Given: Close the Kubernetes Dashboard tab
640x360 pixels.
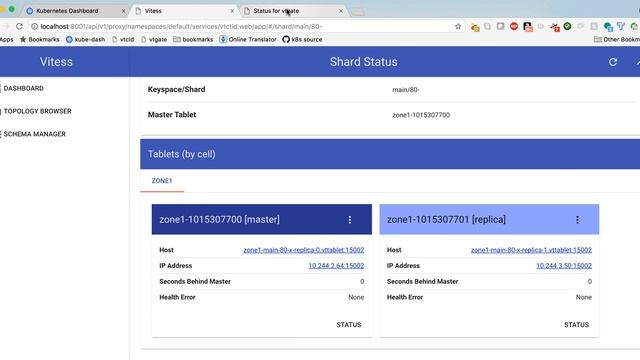Looking at the screenshot, I should pos(123,11).
